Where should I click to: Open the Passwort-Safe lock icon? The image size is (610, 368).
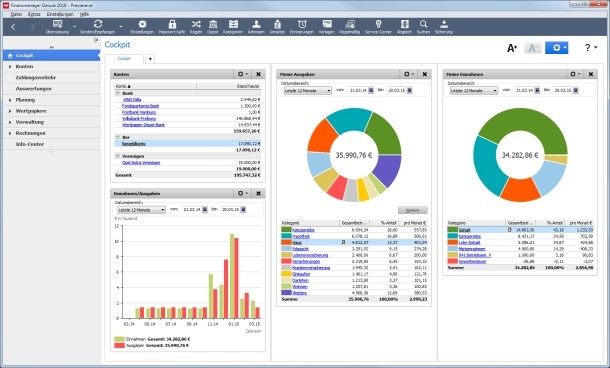[172, 24]
